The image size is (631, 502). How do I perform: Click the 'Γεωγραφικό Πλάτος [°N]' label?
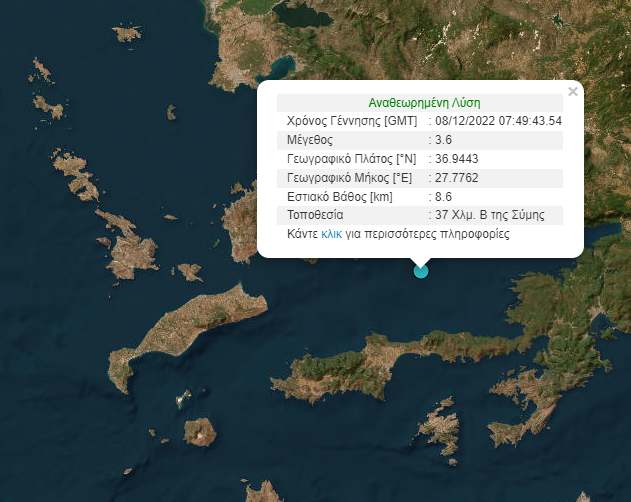click(x=352, y=159)
